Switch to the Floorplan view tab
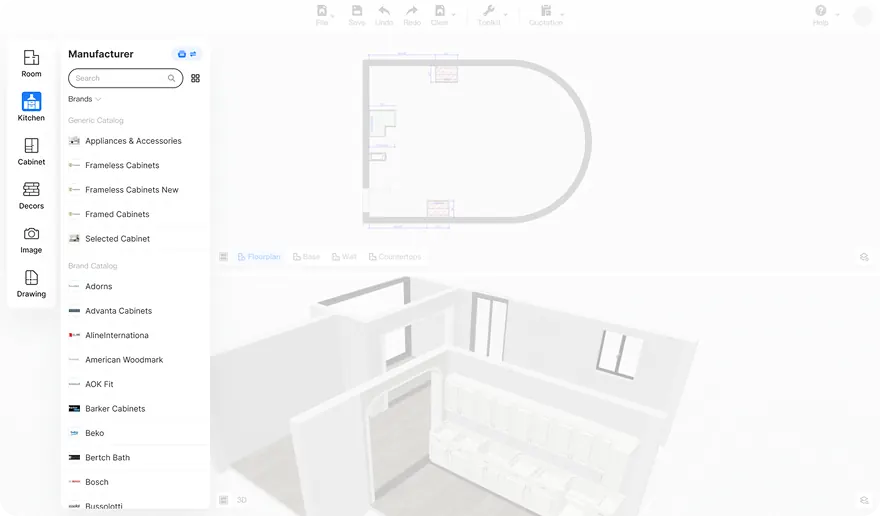This screenshot has width=880, height=516. pyautogui.click(x=259, y=257)
